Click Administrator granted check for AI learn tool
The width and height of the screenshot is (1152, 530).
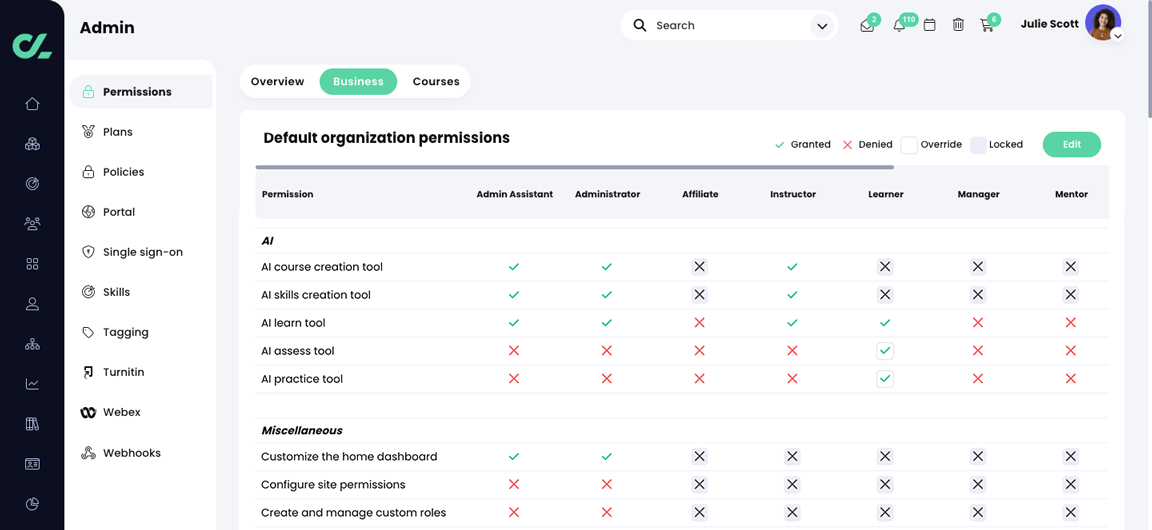pyautogui.click(x=607, y=323)
